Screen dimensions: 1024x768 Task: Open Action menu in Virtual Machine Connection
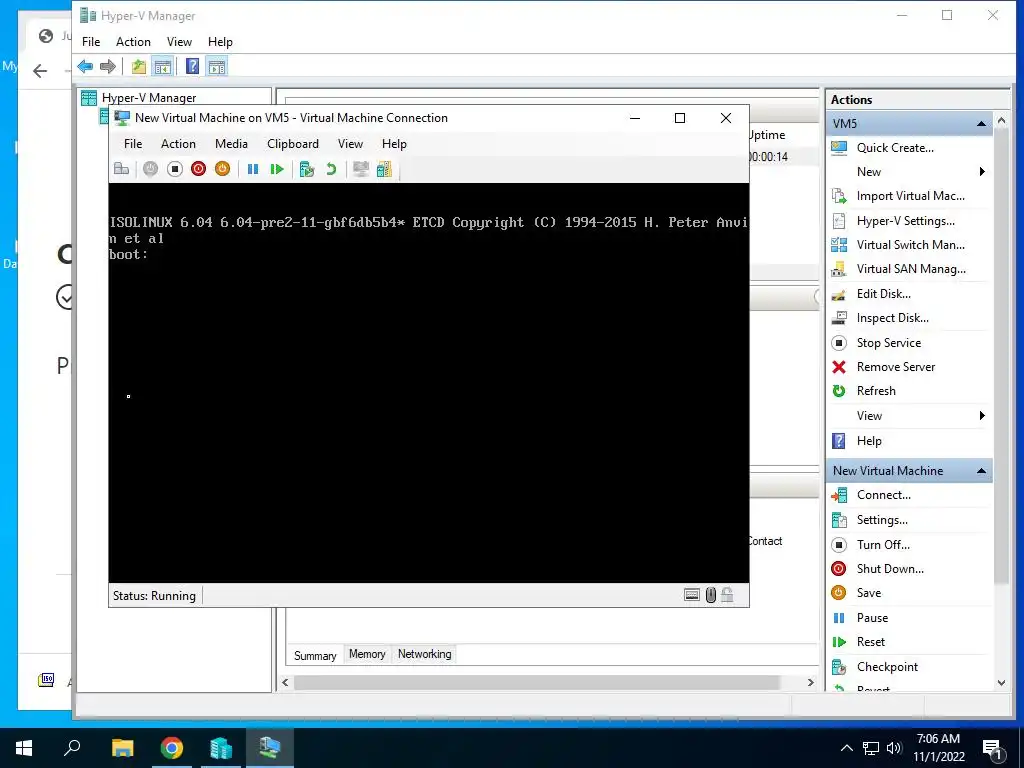click(x=178, y=144)
